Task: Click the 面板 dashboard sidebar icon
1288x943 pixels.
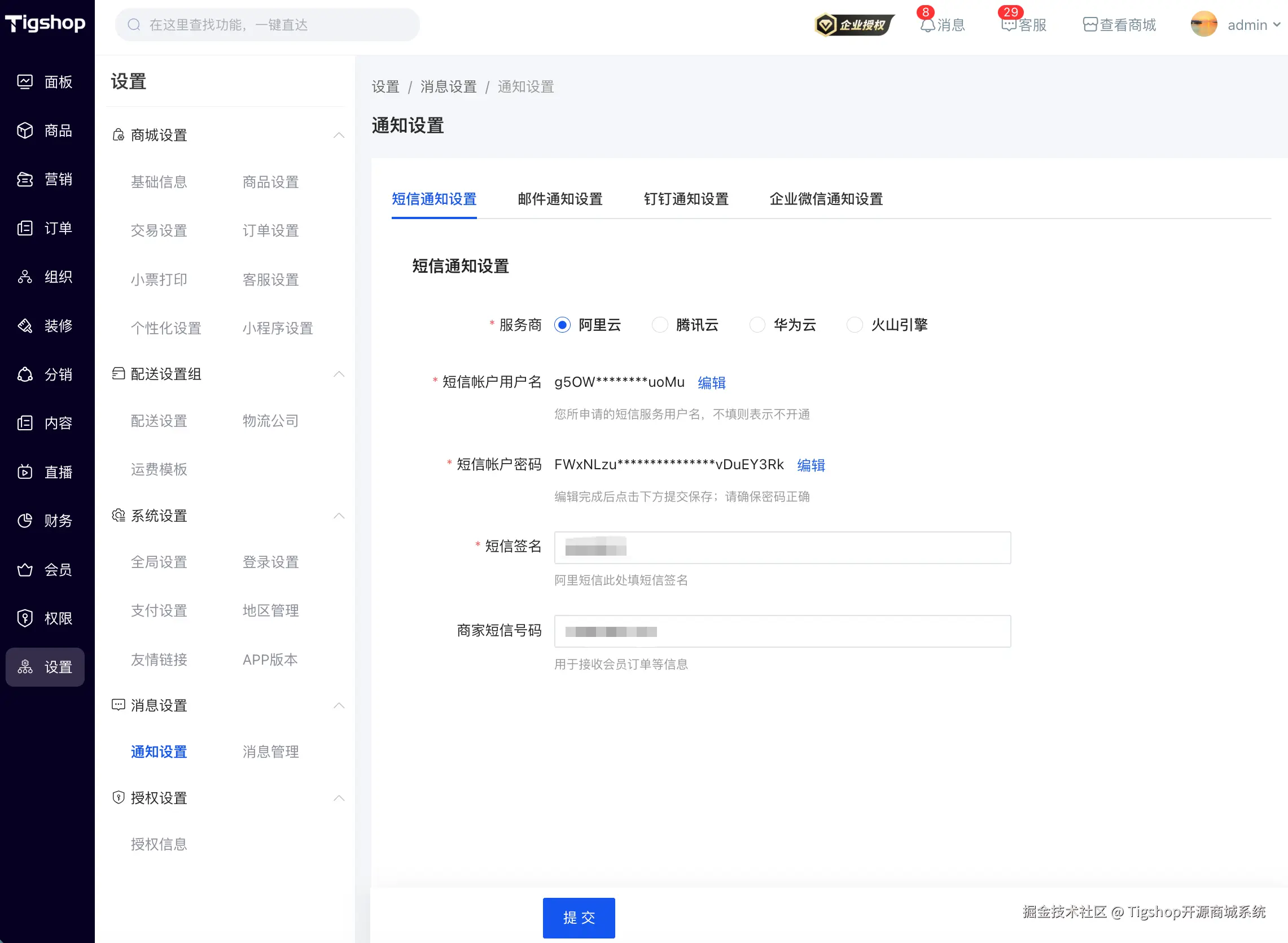Action: 24,82
